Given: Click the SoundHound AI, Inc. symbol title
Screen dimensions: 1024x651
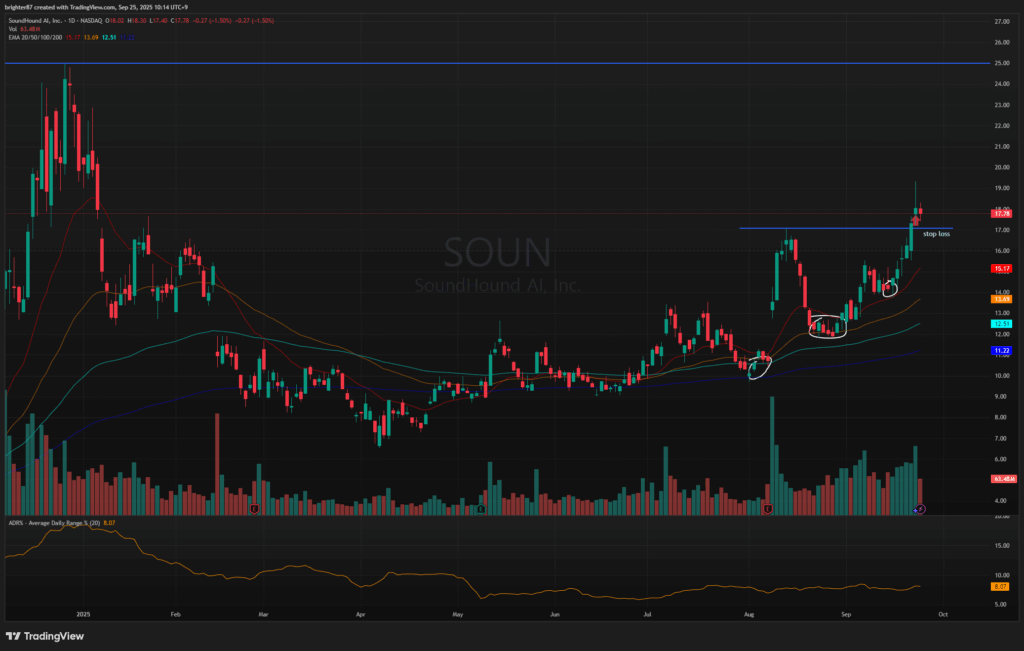Looking at the screenshot, I should [x=35, y=21].
